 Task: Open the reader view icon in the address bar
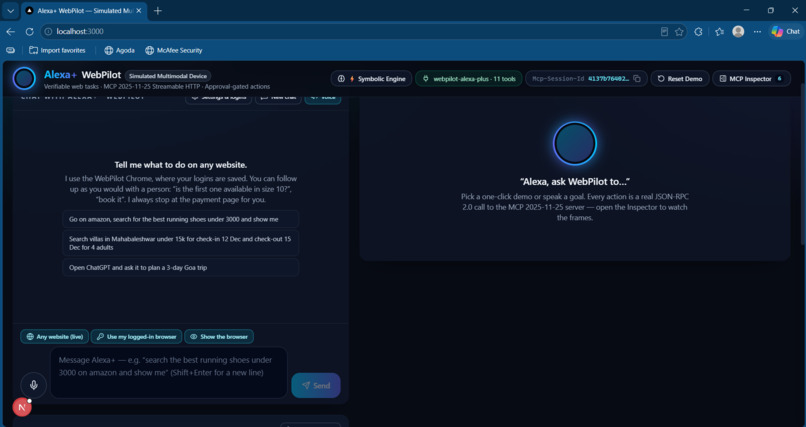click(x=664, y=31)
